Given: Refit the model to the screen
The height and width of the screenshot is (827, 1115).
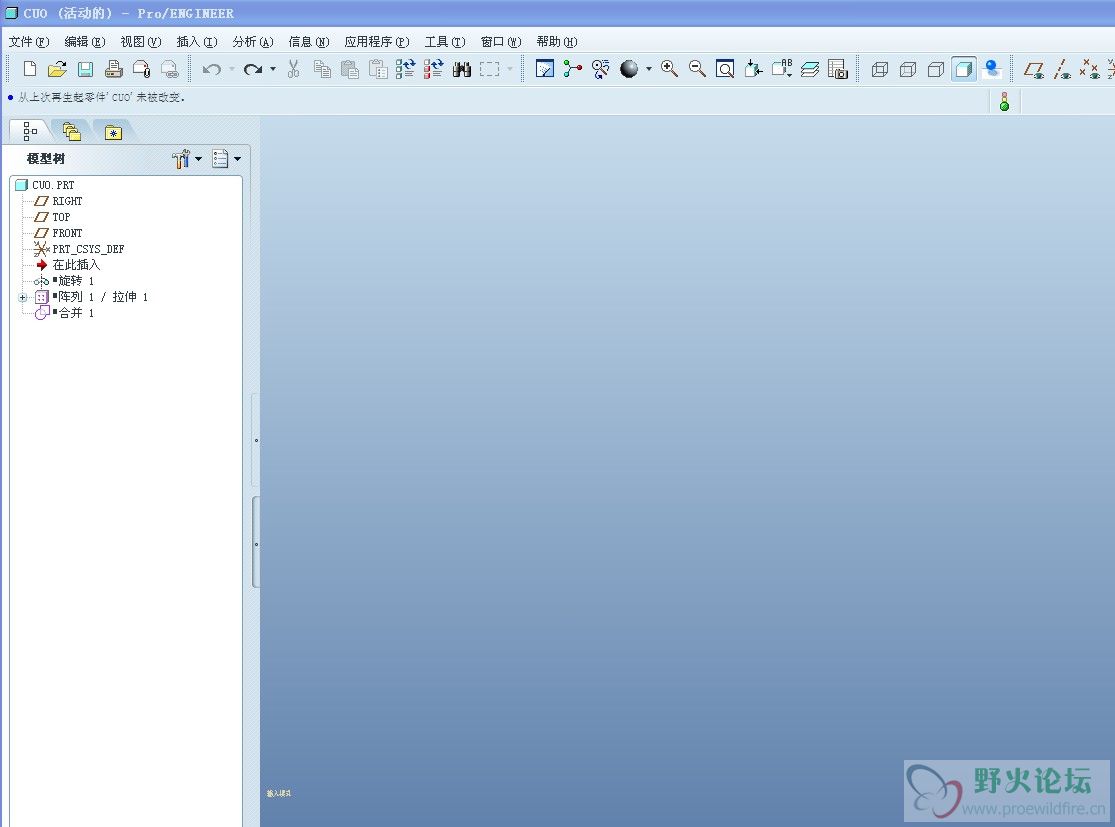Looking at the screenshot, I should click(725, 69).
